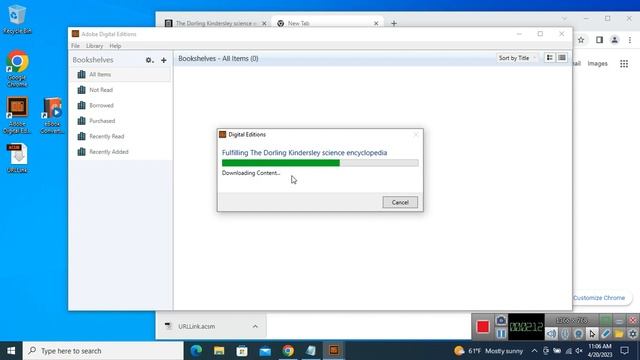
Task: Close the Digital Editions dialog
Action: 416,134
